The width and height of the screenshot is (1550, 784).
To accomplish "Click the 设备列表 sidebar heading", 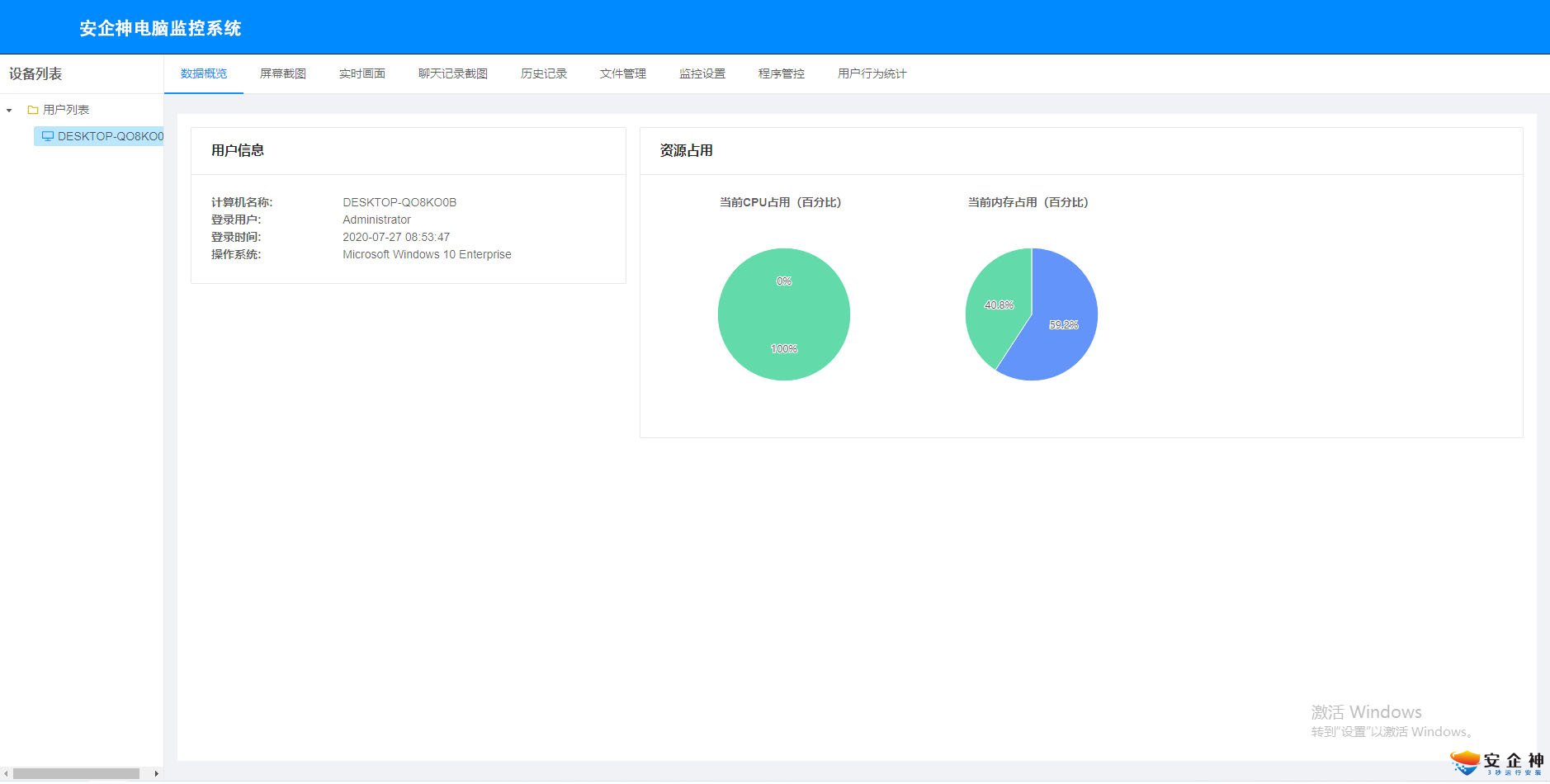I will (x=35, y=73).
